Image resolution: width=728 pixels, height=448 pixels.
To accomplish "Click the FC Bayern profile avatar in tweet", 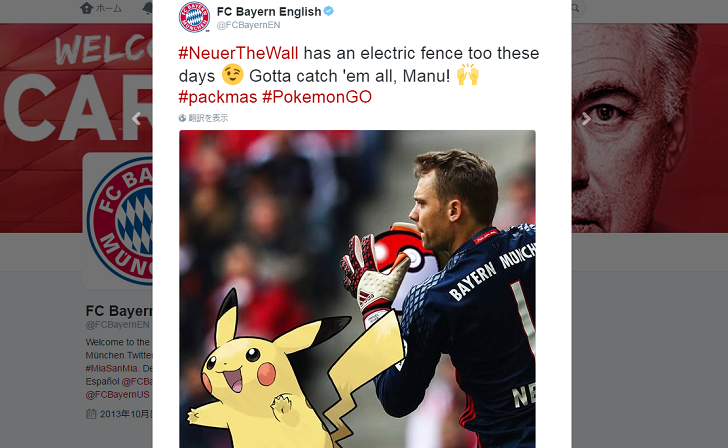I will (x=194, y=17).
